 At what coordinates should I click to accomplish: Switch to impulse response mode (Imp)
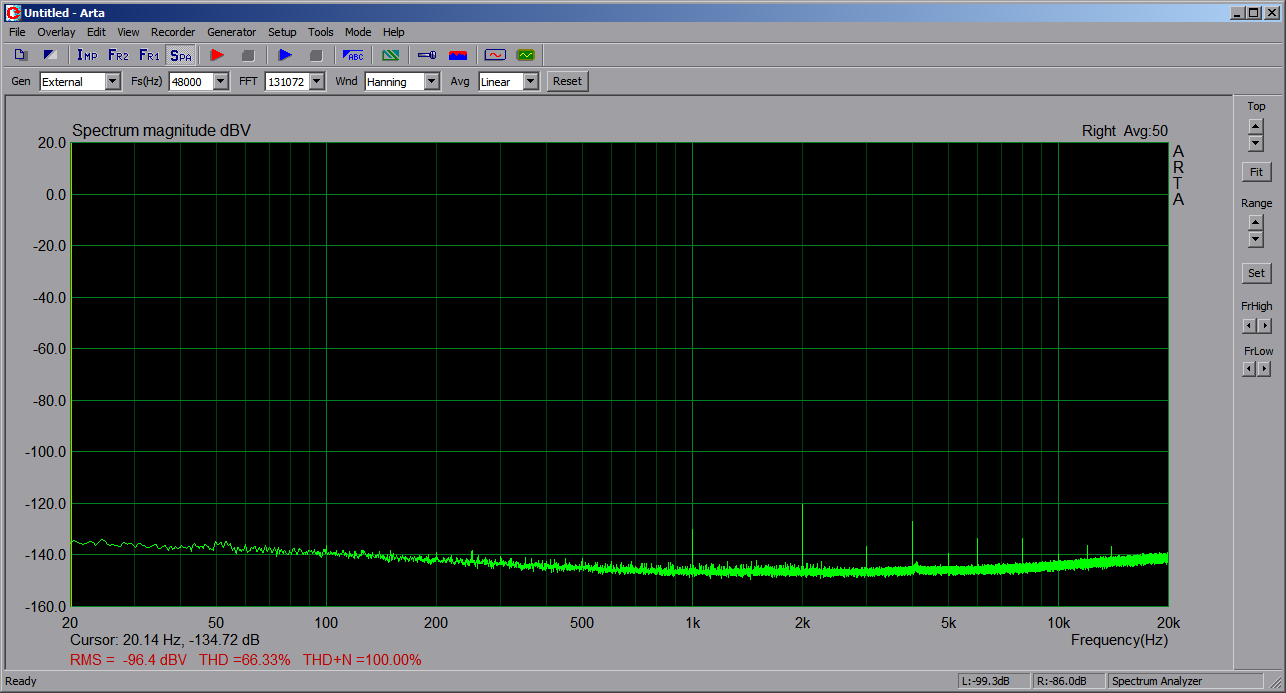pyautogui.click(x=87, y=55)
